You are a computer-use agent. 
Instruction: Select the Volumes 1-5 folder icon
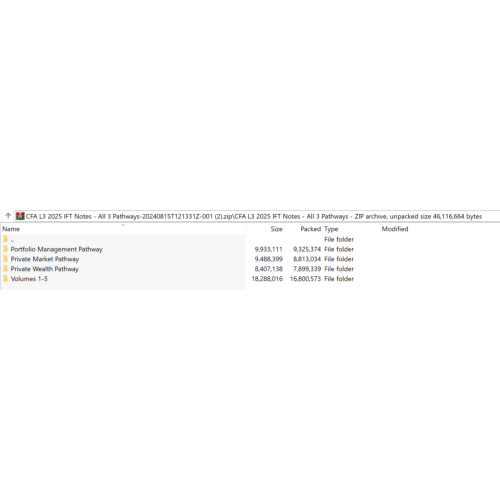click(x=5, y=278)
